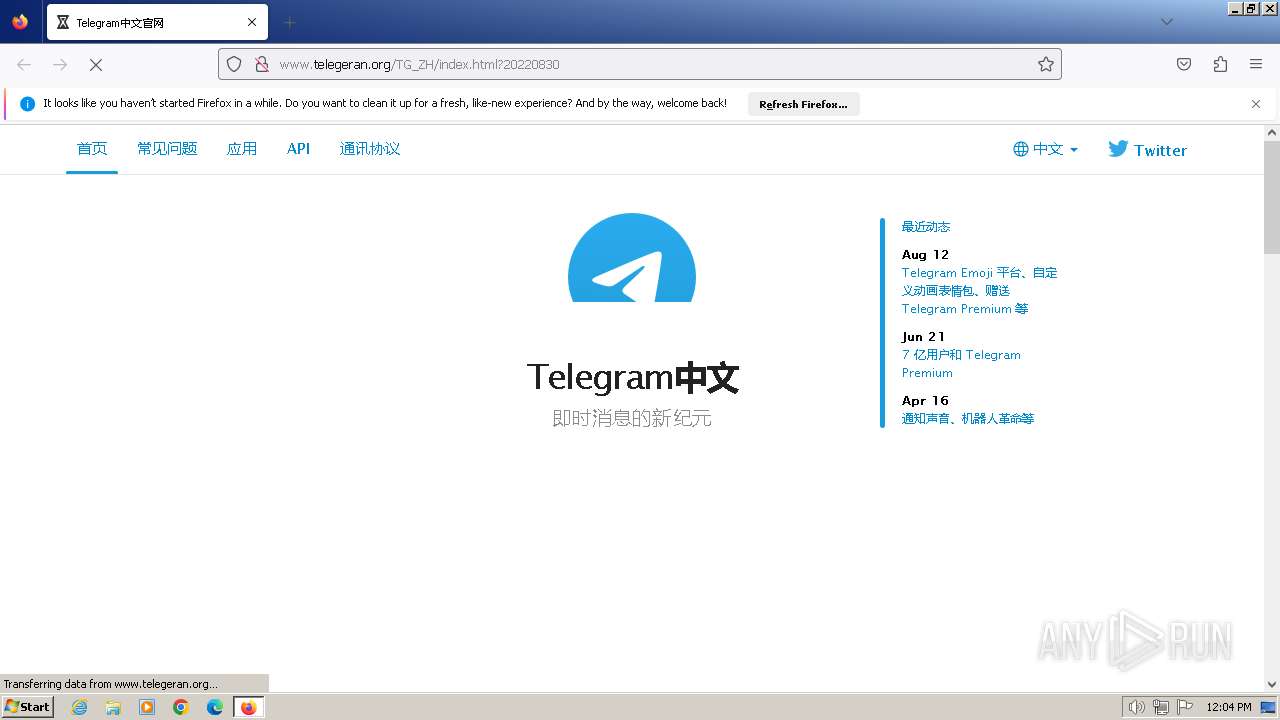Open the 通讯协议 menu item
1280x720 pixels.
370,149
